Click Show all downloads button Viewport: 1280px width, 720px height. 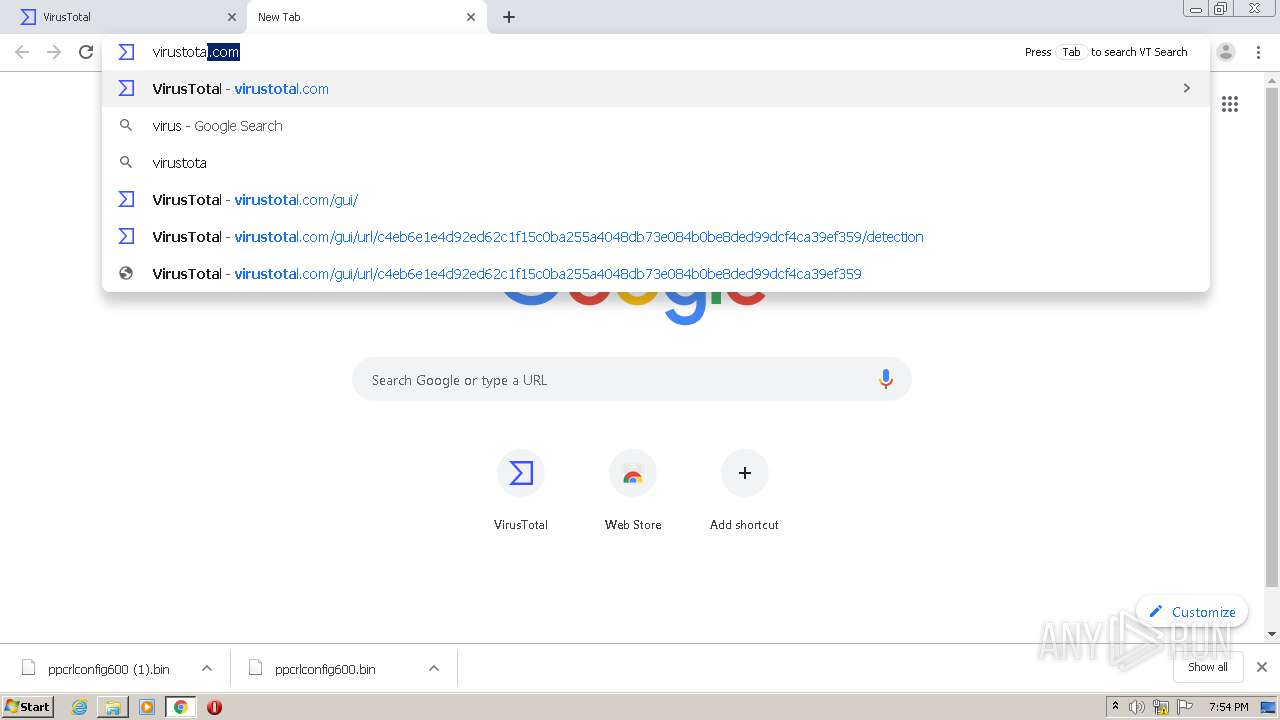(1208, 667)
